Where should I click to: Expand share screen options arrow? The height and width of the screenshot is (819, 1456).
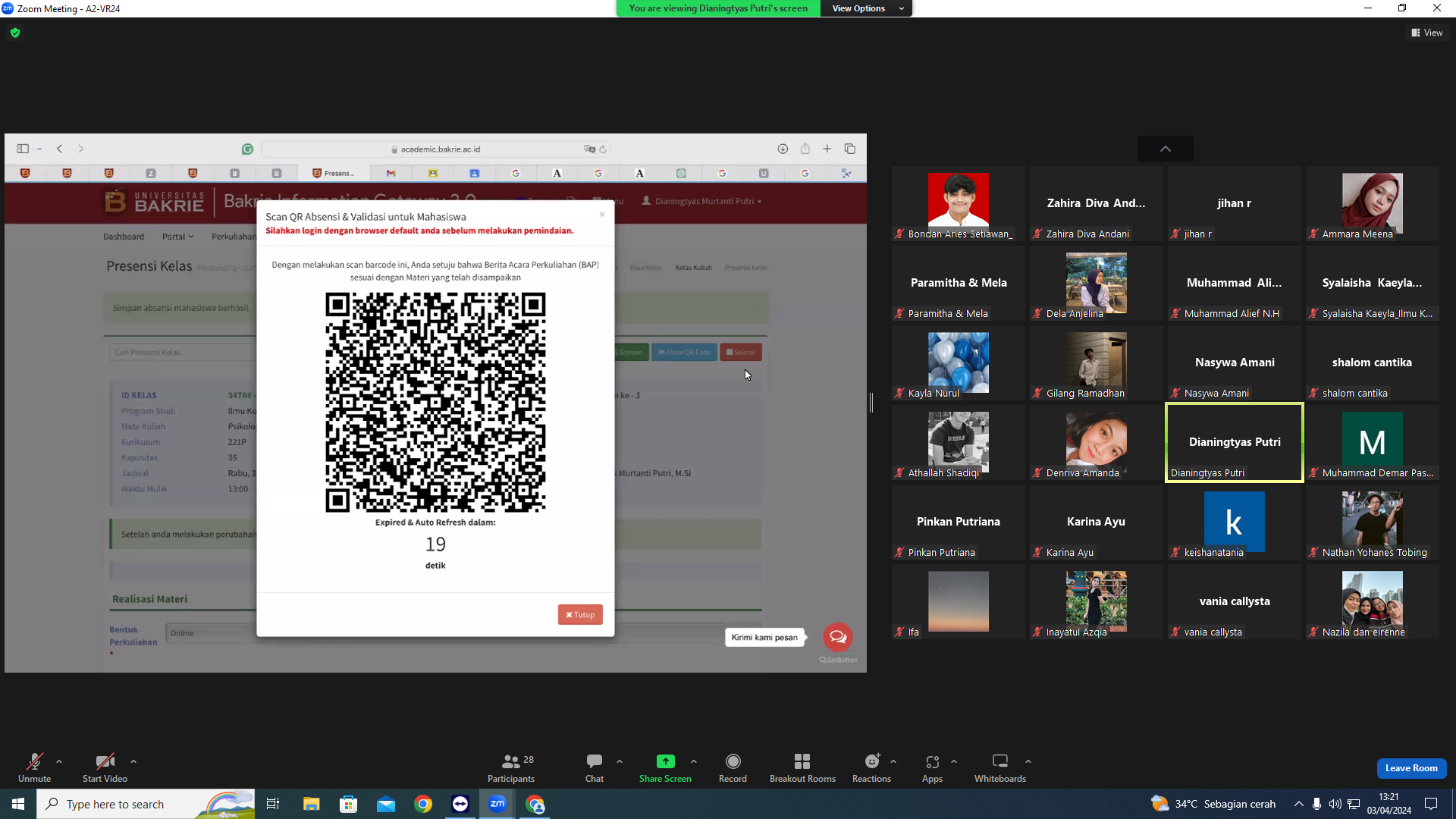pos(694,761)
